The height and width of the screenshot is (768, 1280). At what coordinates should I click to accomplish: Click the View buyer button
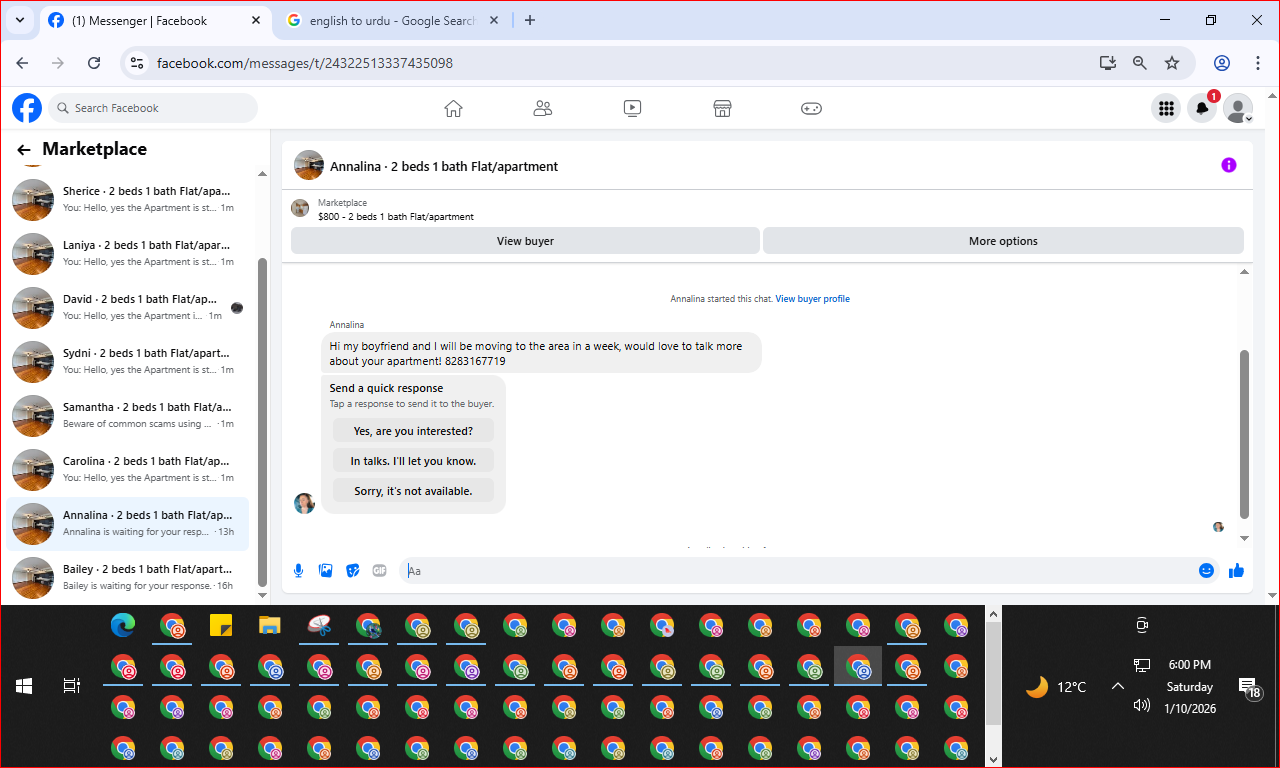coord(525,241)
